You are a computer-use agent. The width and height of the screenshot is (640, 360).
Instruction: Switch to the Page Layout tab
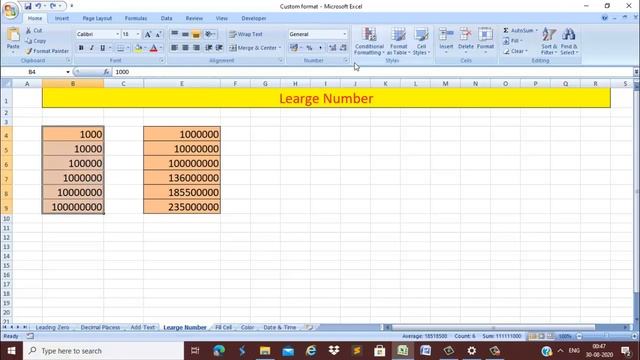(97, 18)
